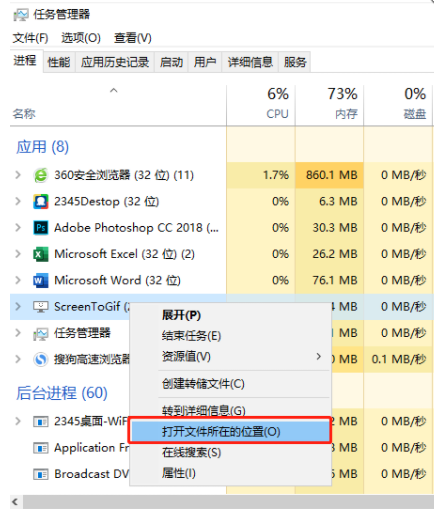Click the 1.7% CPU value

tap(276, 175)
